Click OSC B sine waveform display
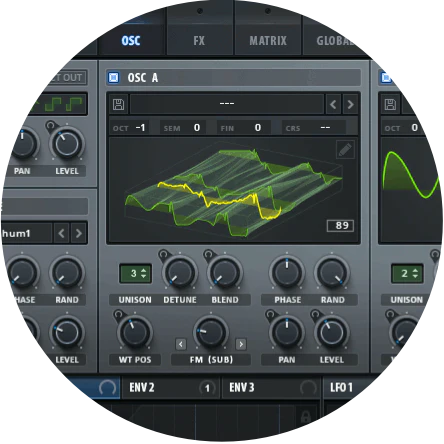 pyautogui.click(x=412, y=190)
